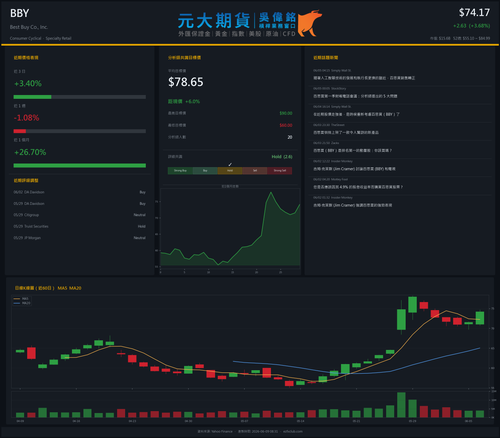500x438 pixels.
Task: Click the analyst count value 20
Action: click(290, 137)
